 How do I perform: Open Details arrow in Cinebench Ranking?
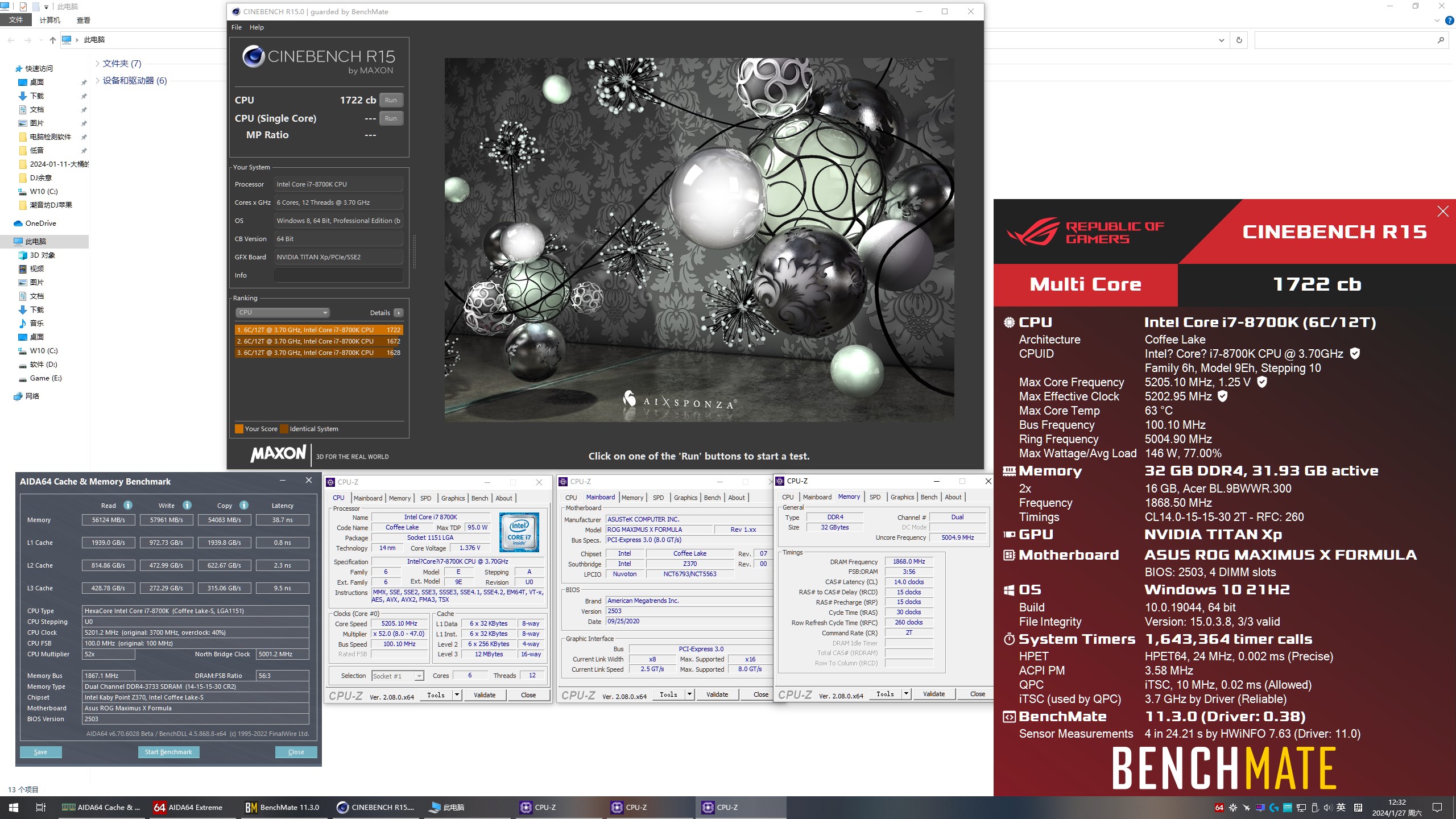tap(399, 313)
